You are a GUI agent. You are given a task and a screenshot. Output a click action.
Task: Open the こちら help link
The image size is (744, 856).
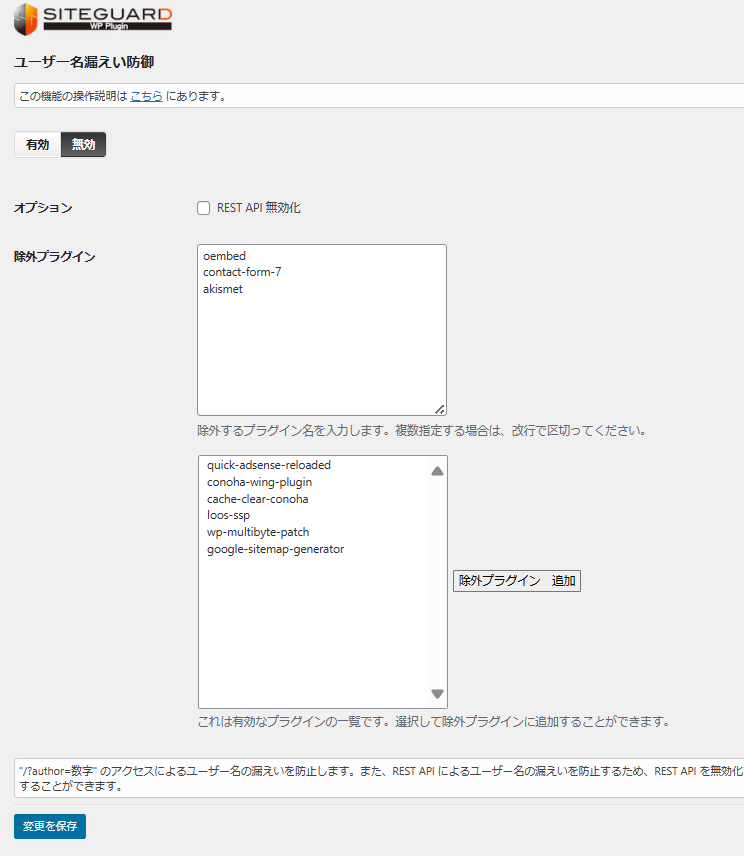pyautogui.click(x=146, y=96)
